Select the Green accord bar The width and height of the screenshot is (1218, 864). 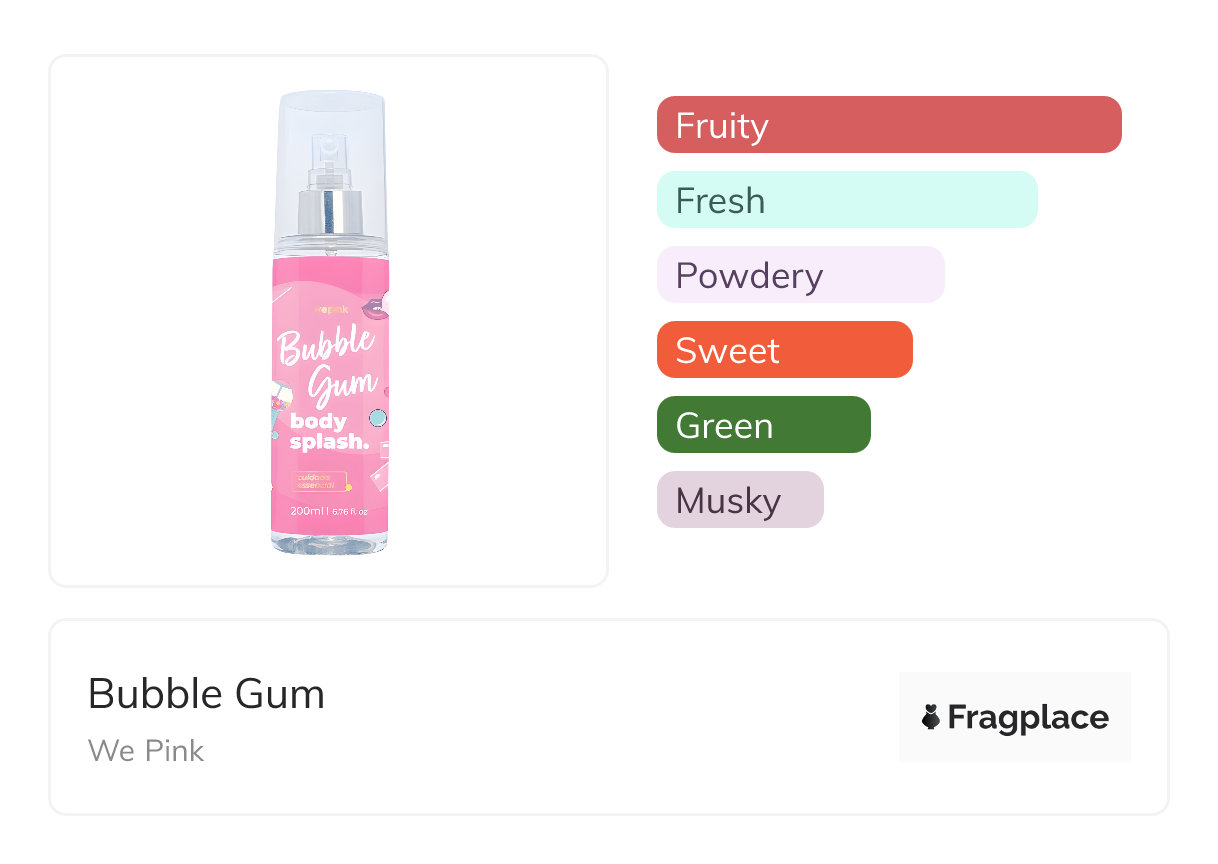click(763, 425)
